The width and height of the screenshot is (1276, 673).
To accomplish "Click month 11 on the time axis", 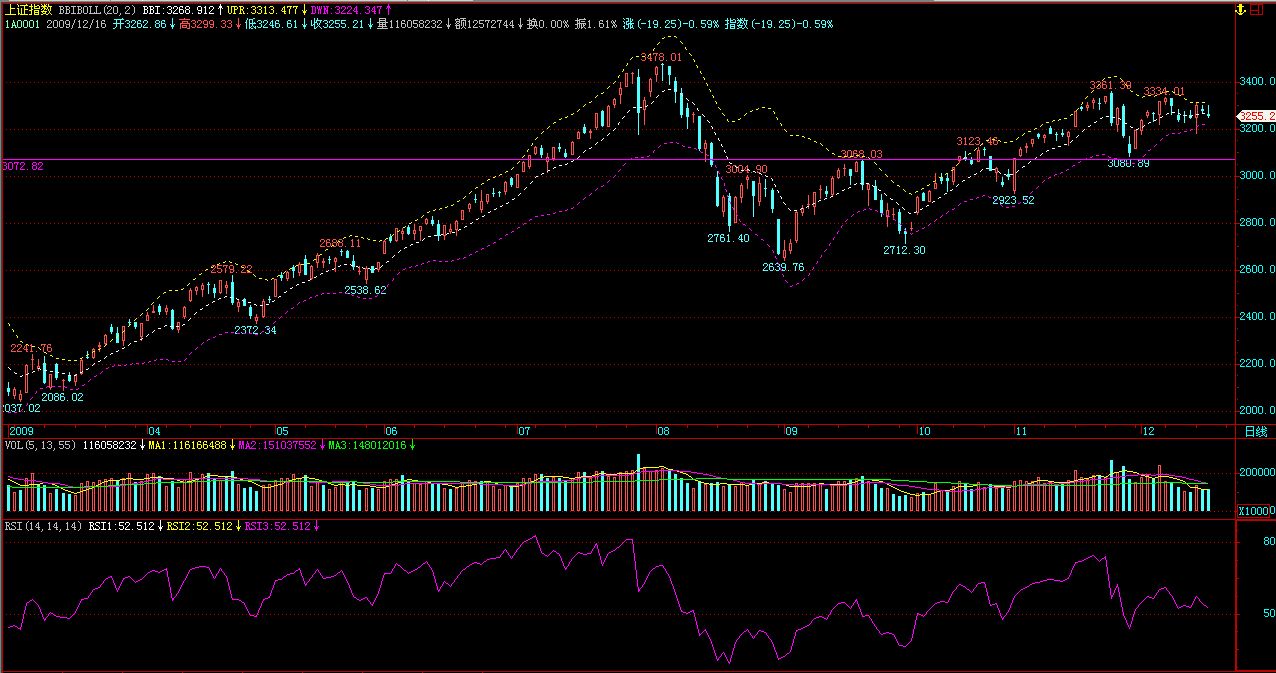I will pyautogui.click(x=1022, y=432).
